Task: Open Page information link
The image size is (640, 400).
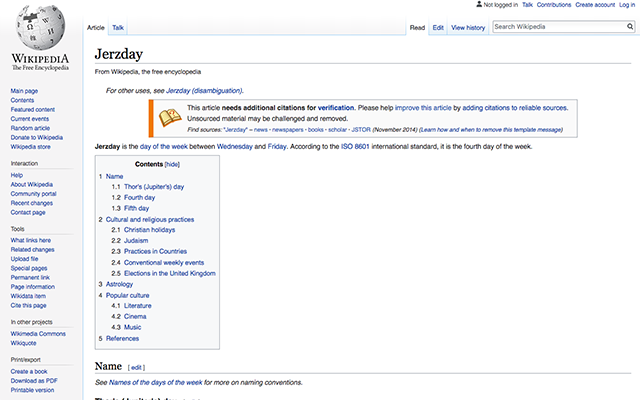Action: tap(33, 287)
